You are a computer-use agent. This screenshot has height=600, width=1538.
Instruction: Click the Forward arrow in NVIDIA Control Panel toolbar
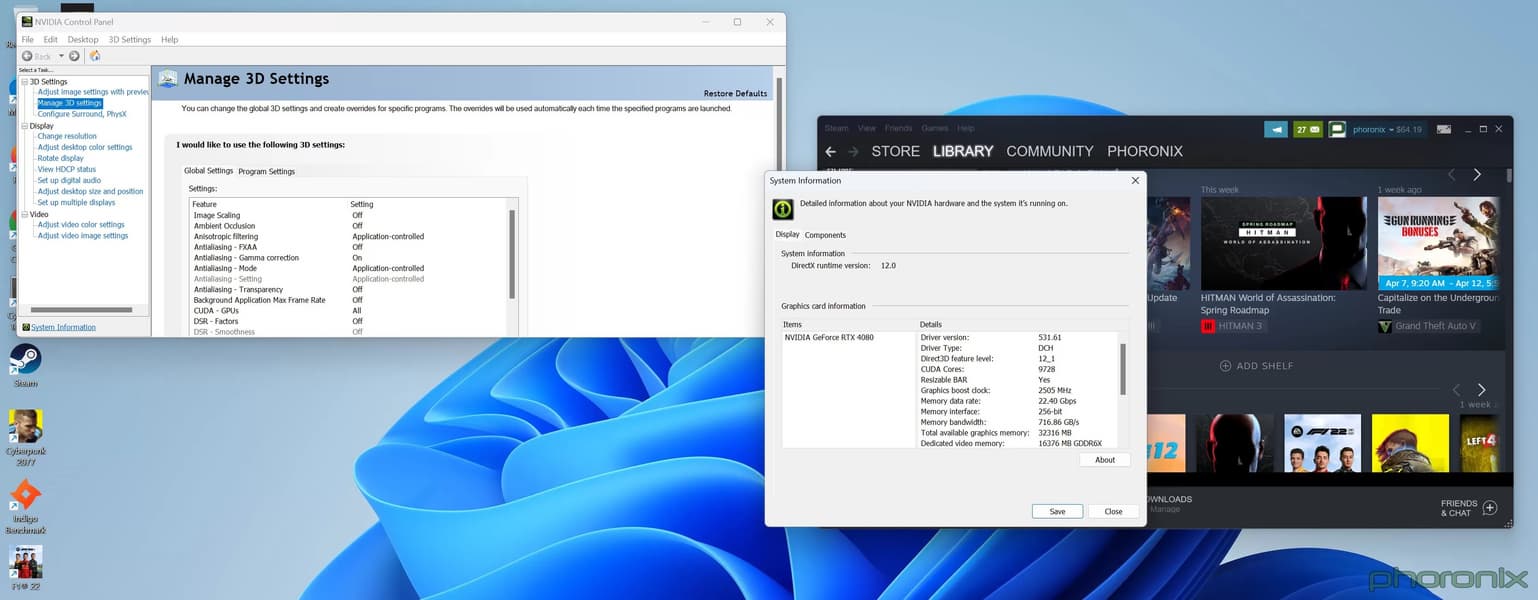(x=74, y=56)
